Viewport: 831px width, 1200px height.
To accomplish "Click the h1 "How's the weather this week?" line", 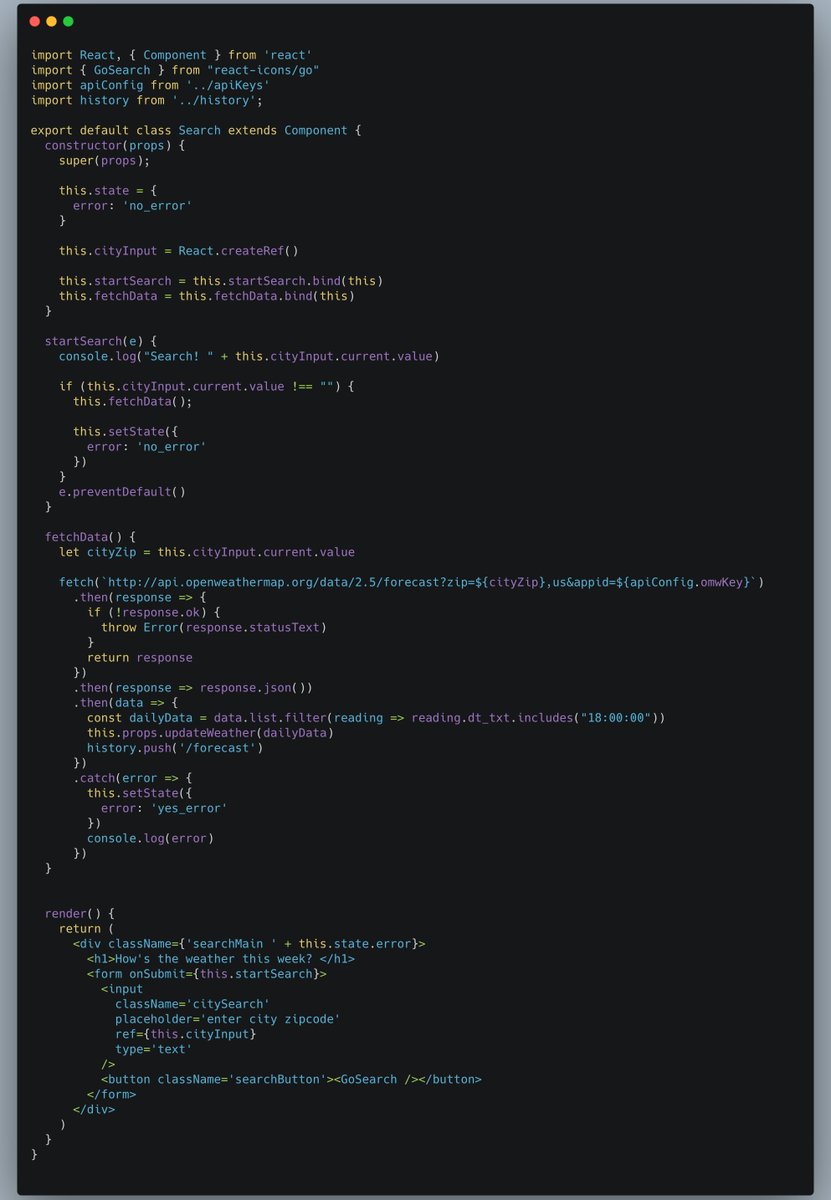I will click(221, 959).
